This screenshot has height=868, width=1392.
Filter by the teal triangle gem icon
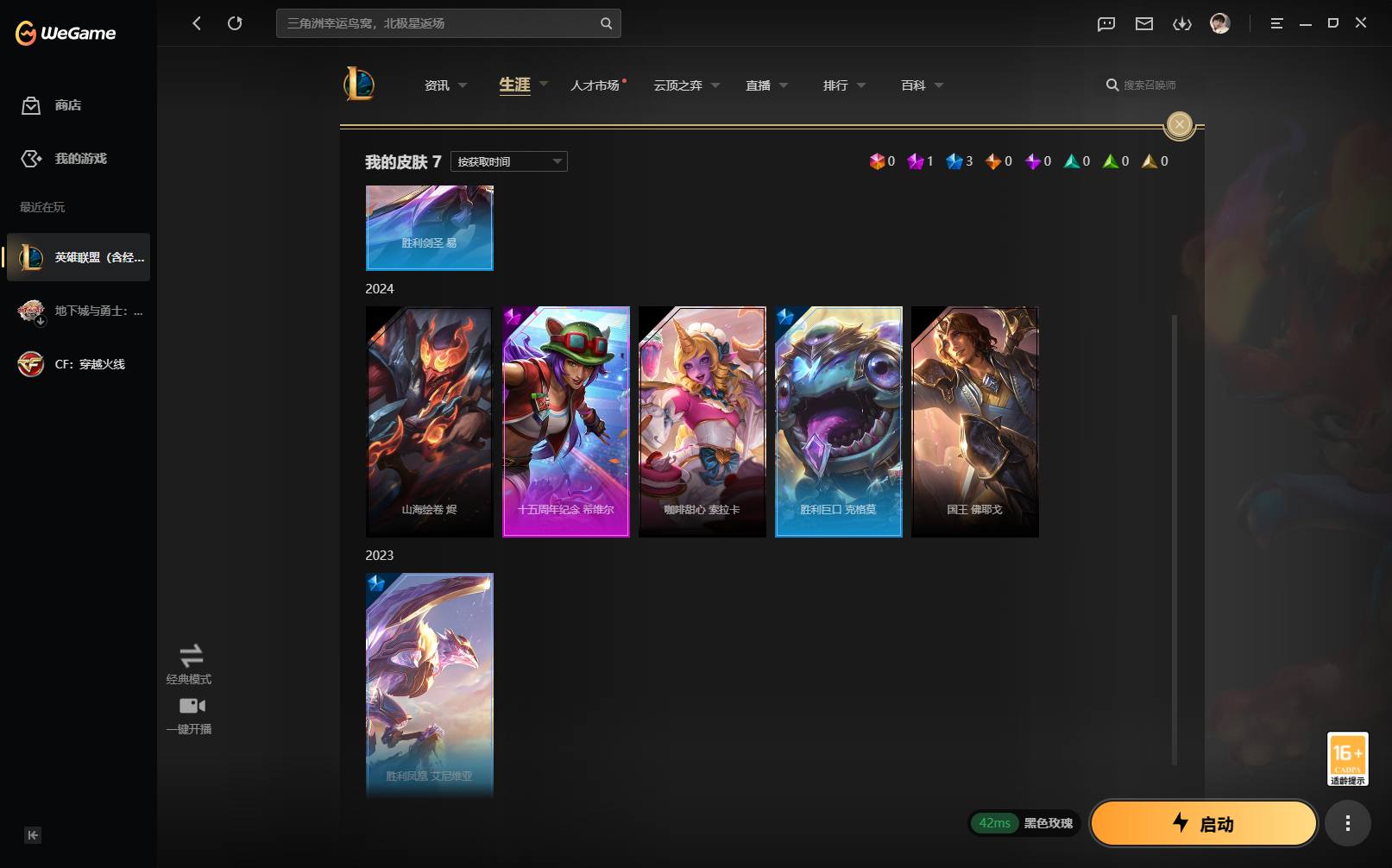pos(1072,161)
